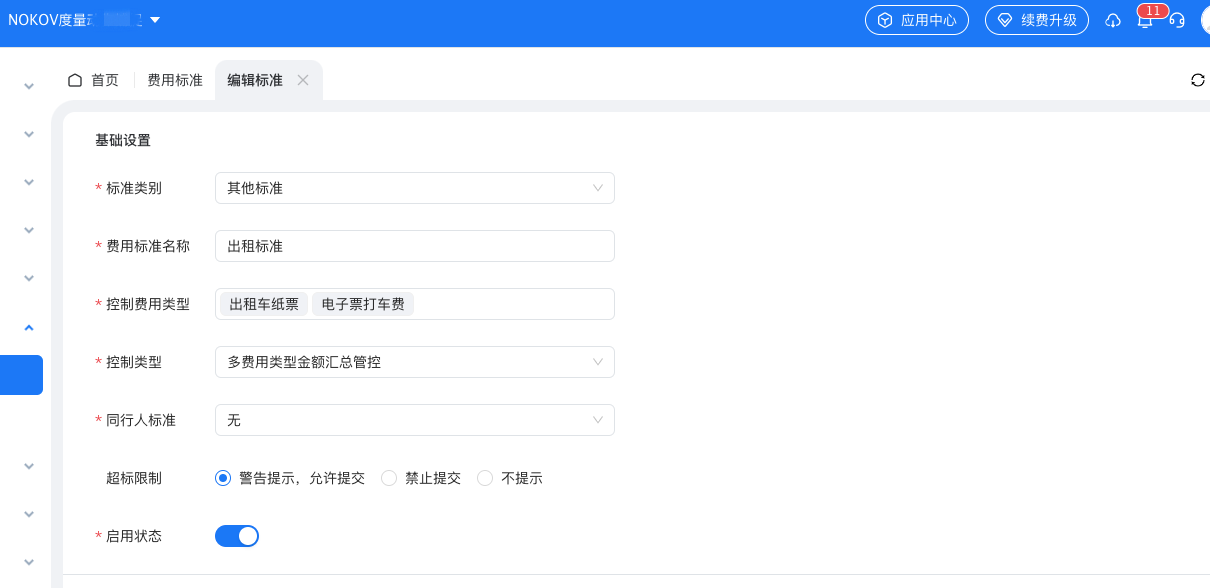Click the hexagon icon inside 应用中心 button
Screen dimensions: 1210x588
(884, 19)
